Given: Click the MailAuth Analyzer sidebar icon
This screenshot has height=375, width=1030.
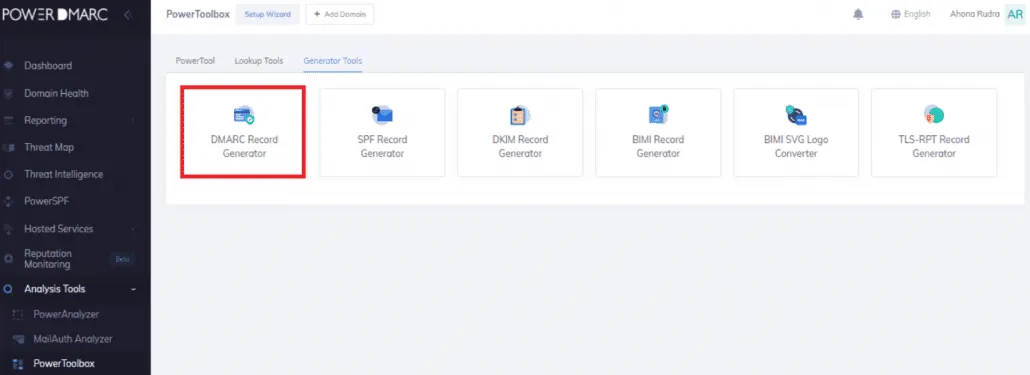Looking at the screenshot, I should click(x=18, y=340).
